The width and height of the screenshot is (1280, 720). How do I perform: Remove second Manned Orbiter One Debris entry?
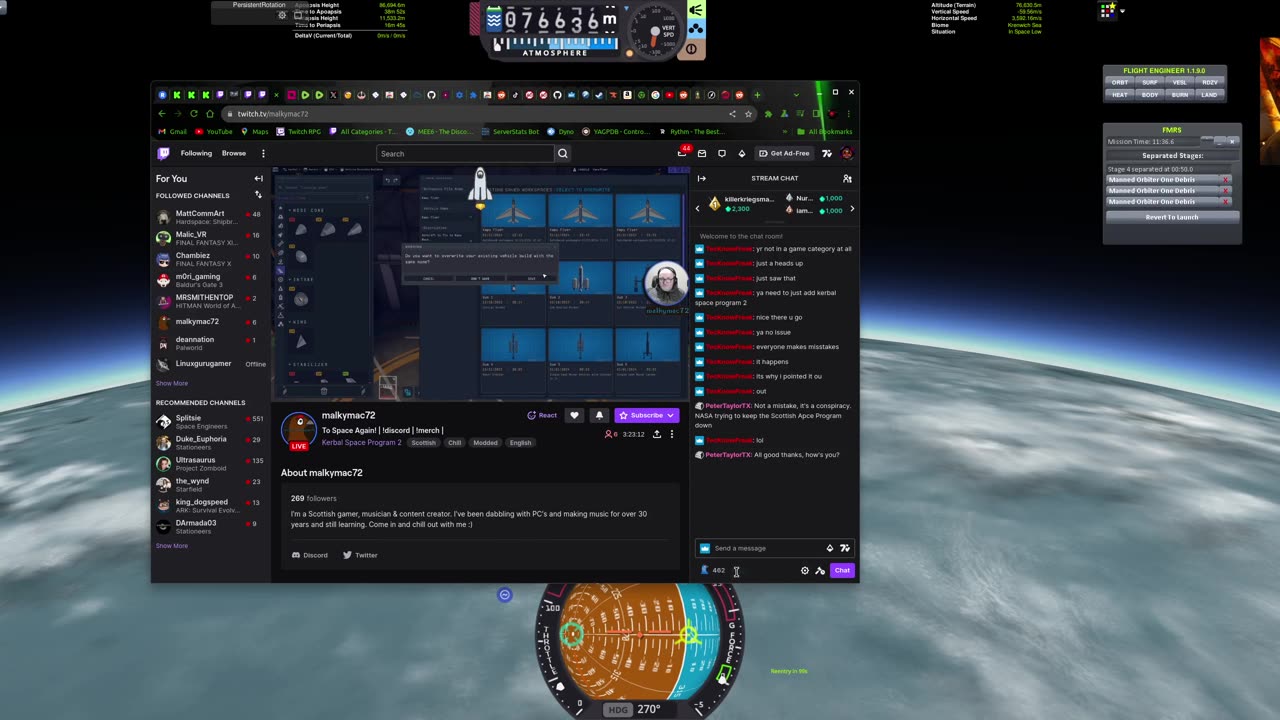click(1225, 191)
